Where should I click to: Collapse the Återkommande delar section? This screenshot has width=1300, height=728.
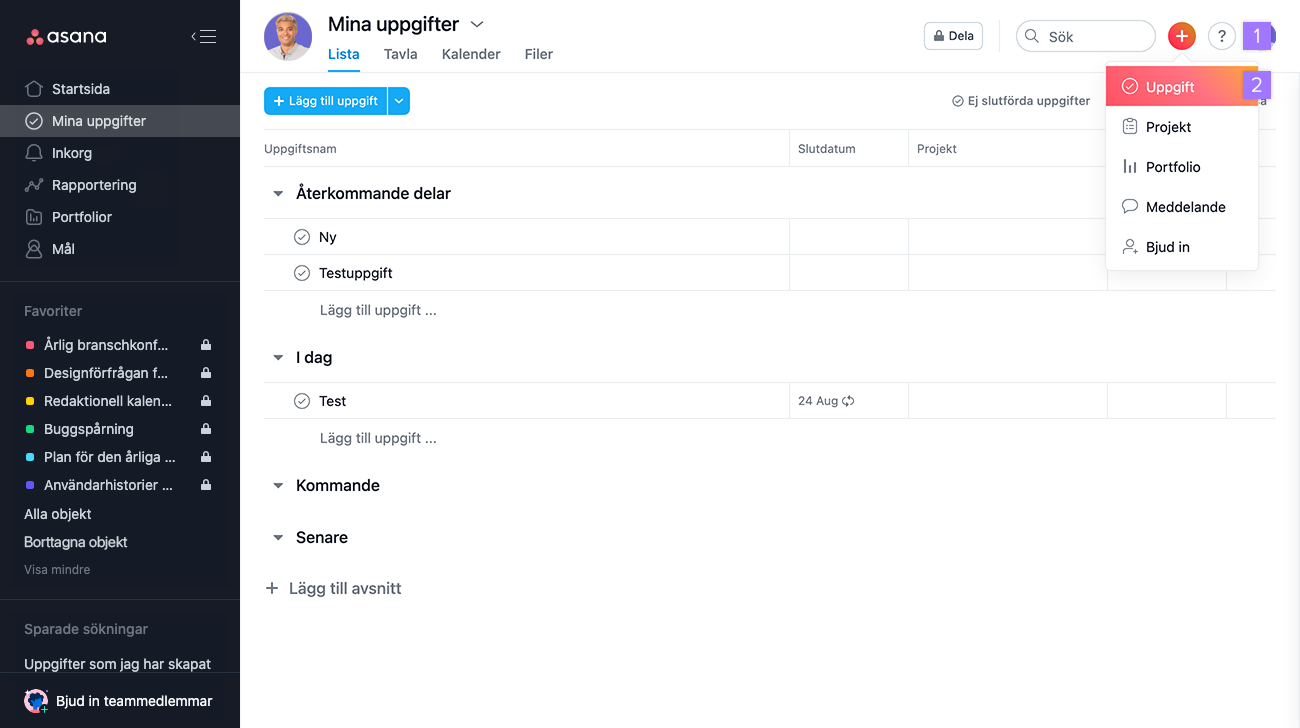pos(278,194)
